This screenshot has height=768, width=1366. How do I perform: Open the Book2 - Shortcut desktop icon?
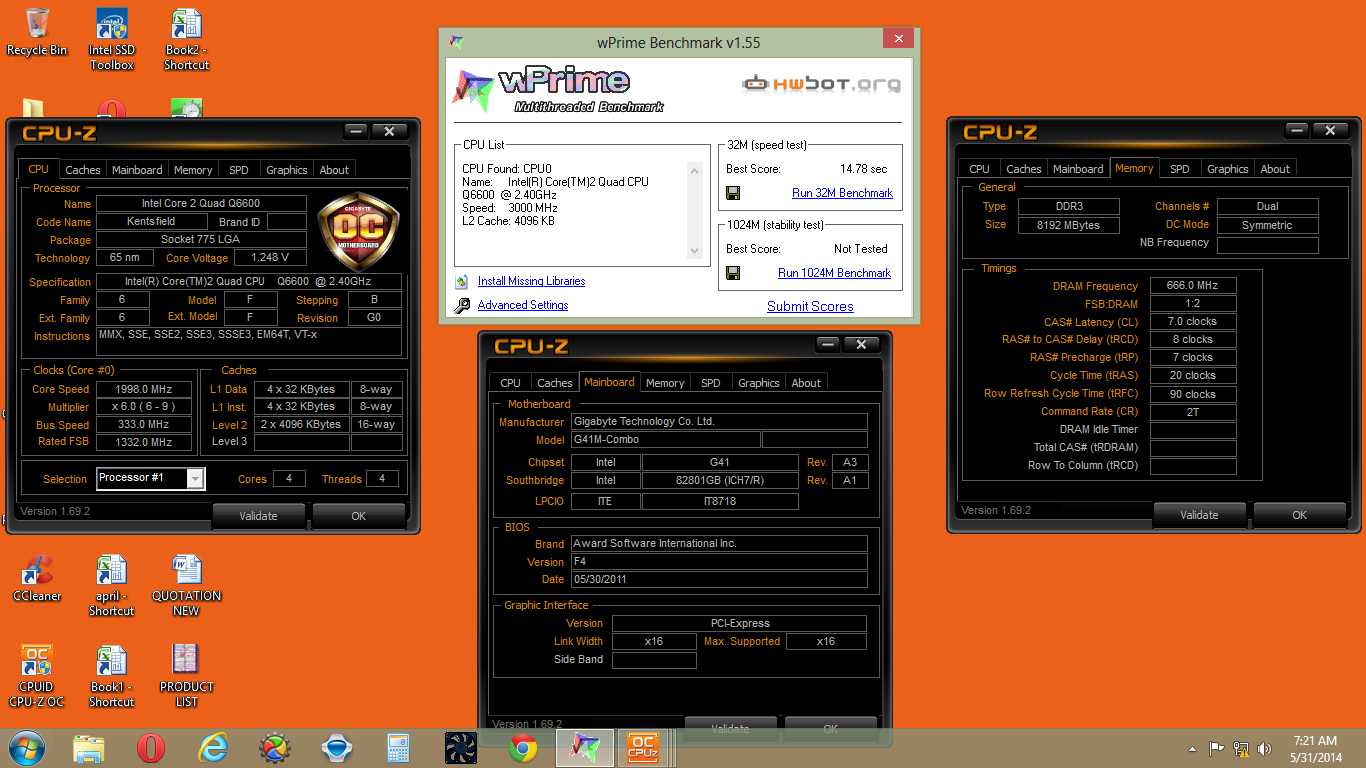tap(186, 40)
